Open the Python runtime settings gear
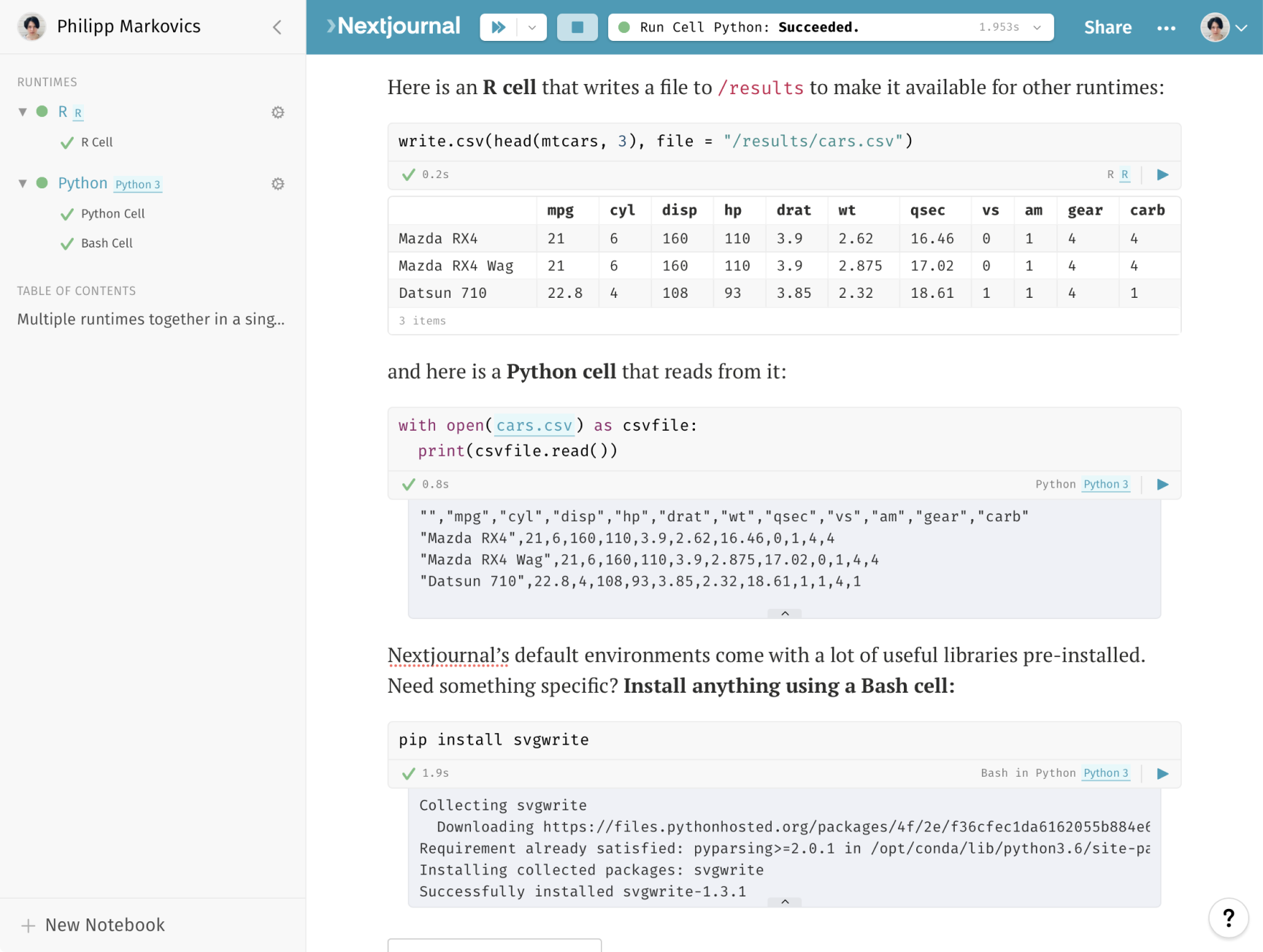 [277, 184]
